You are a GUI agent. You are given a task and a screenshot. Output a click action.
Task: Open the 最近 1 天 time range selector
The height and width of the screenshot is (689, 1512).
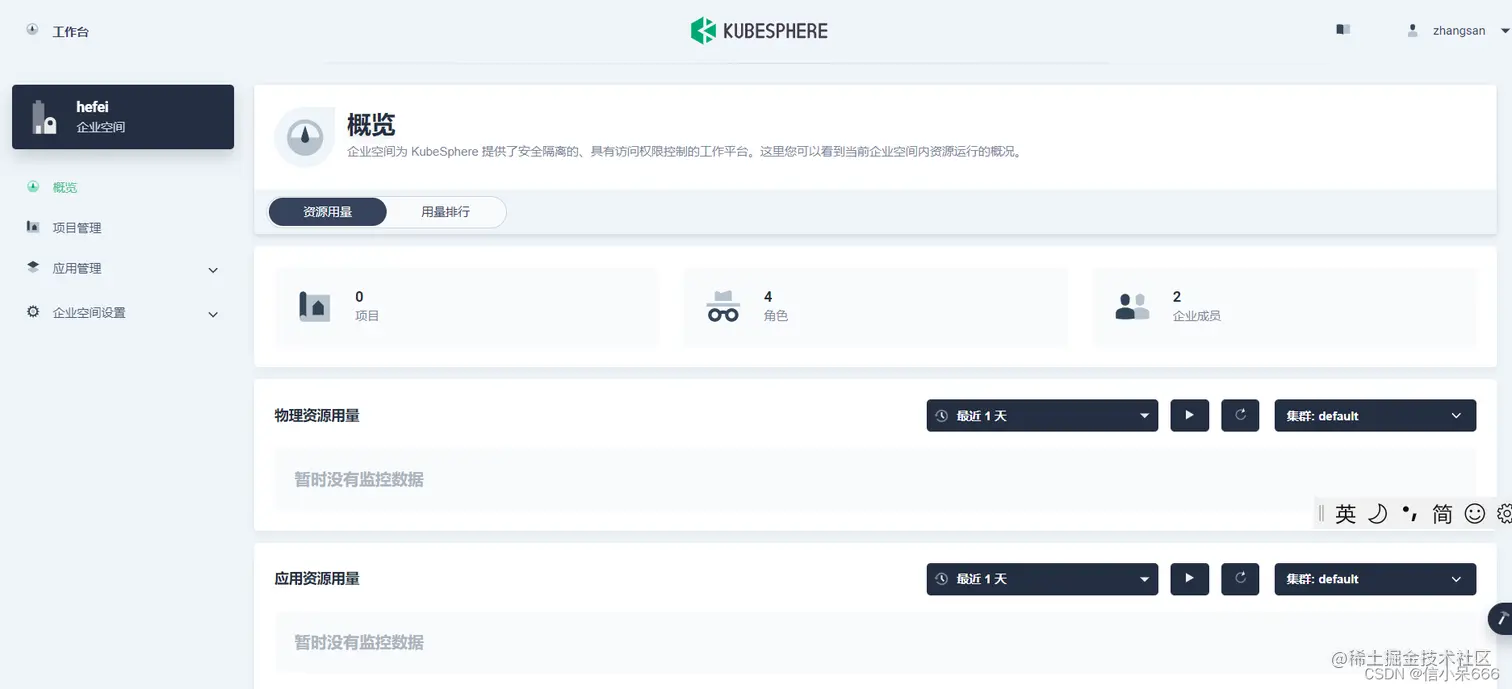1040,415
